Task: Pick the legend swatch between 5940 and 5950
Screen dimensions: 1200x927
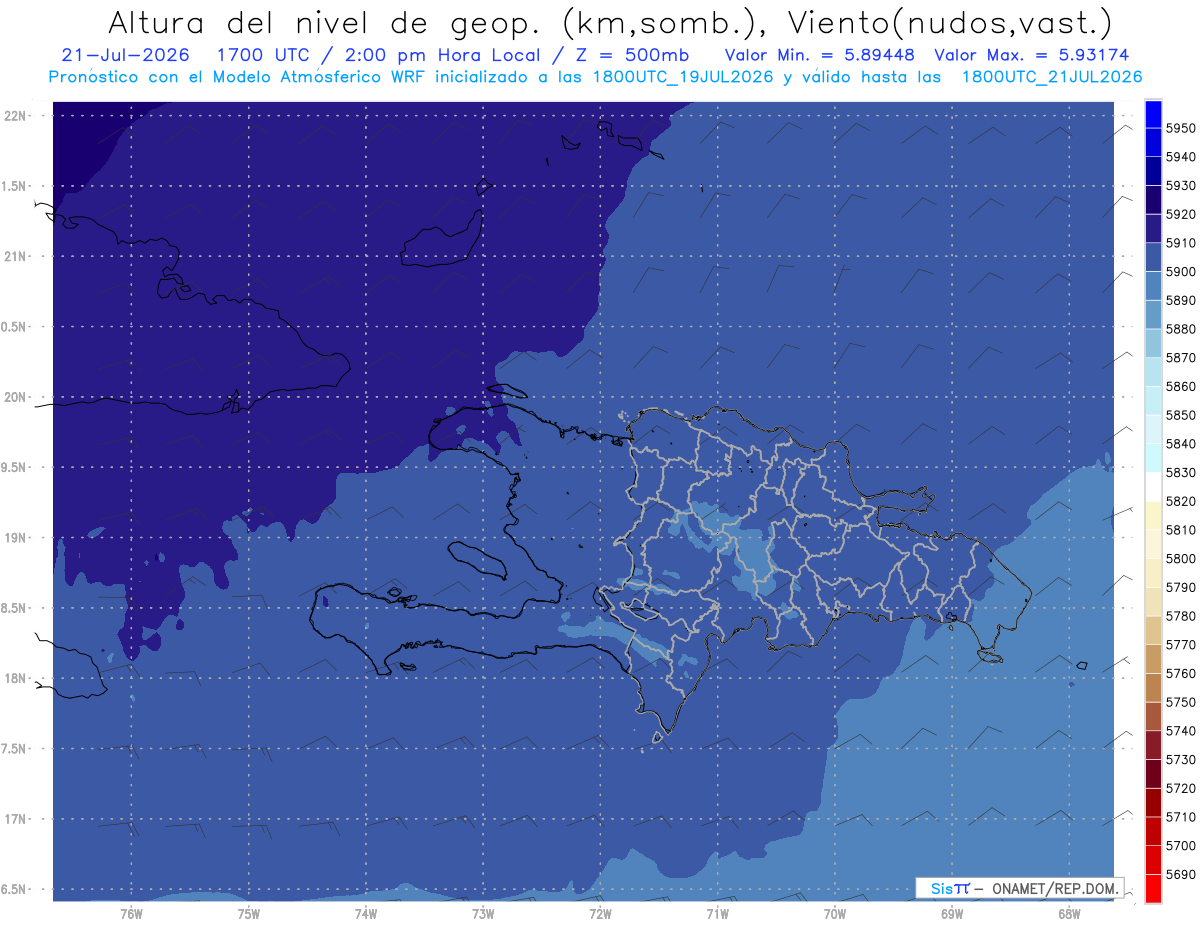Action: (1153, 143)
